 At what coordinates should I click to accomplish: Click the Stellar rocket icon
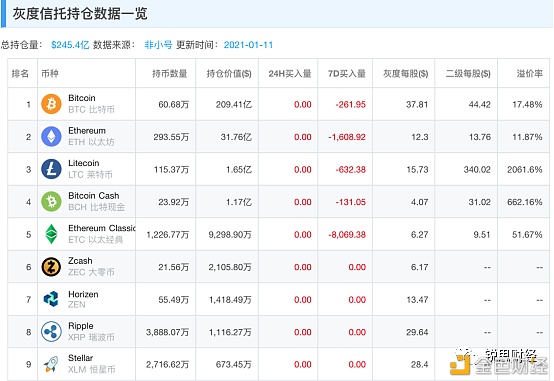point(51,364)
